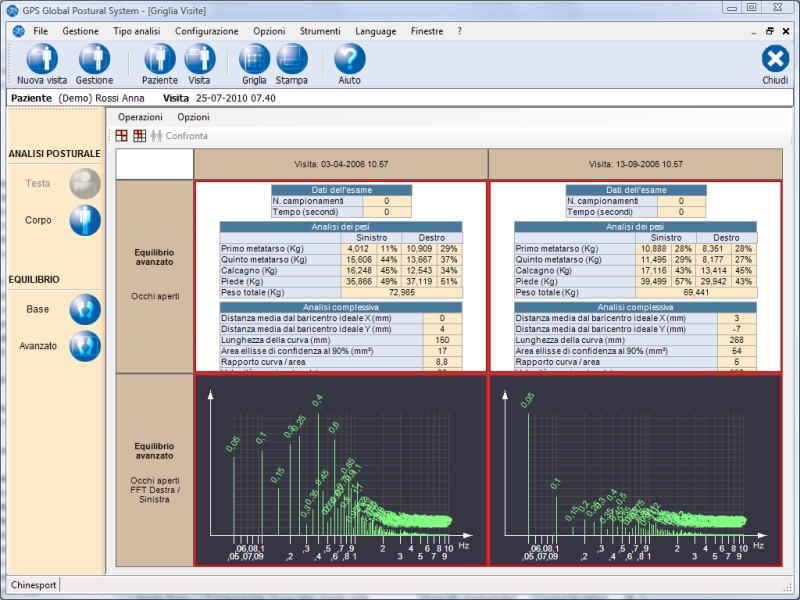Click the Chiudi close icon

click(x=775, y=59)
